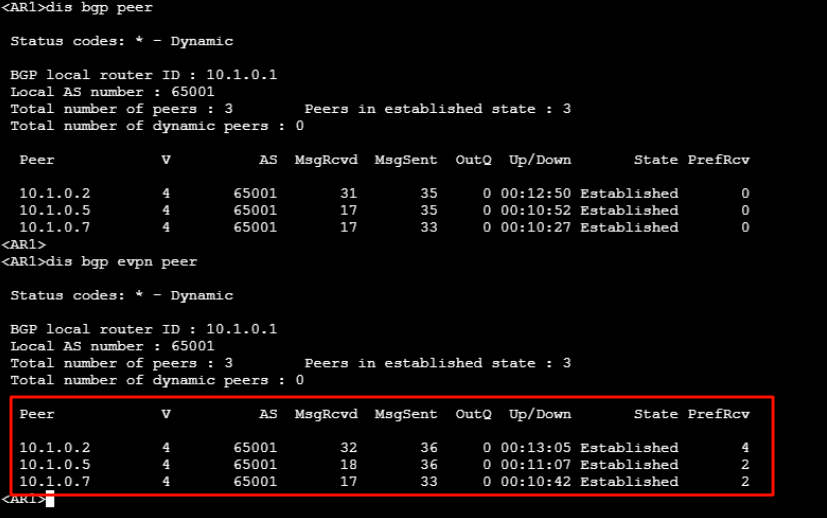The height and width of the screenshot is (518, 827).
Task: Click peer 10.1.0.2 in the first BGP table
Action: [55, 193]
